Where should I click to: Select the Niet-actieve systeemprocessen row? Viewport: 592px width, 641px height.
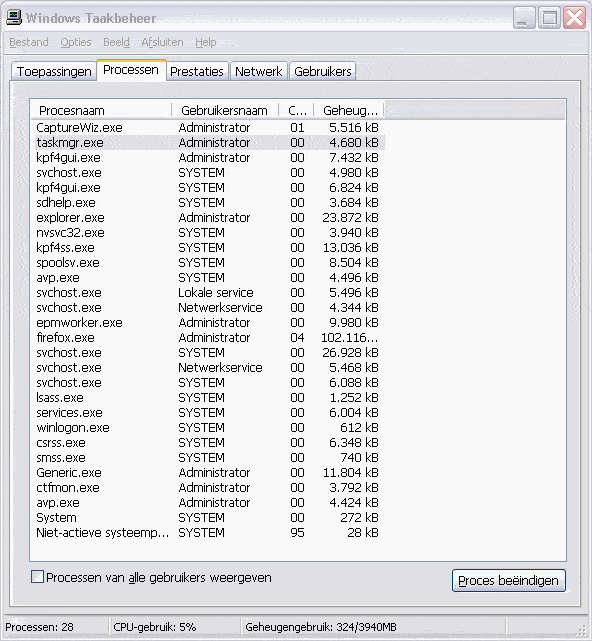coord(209,533)
